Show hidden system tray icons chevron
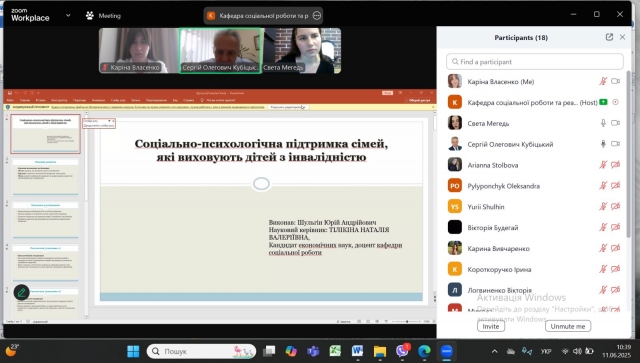Viewport: 640px width, 363px height. point(494,351)
